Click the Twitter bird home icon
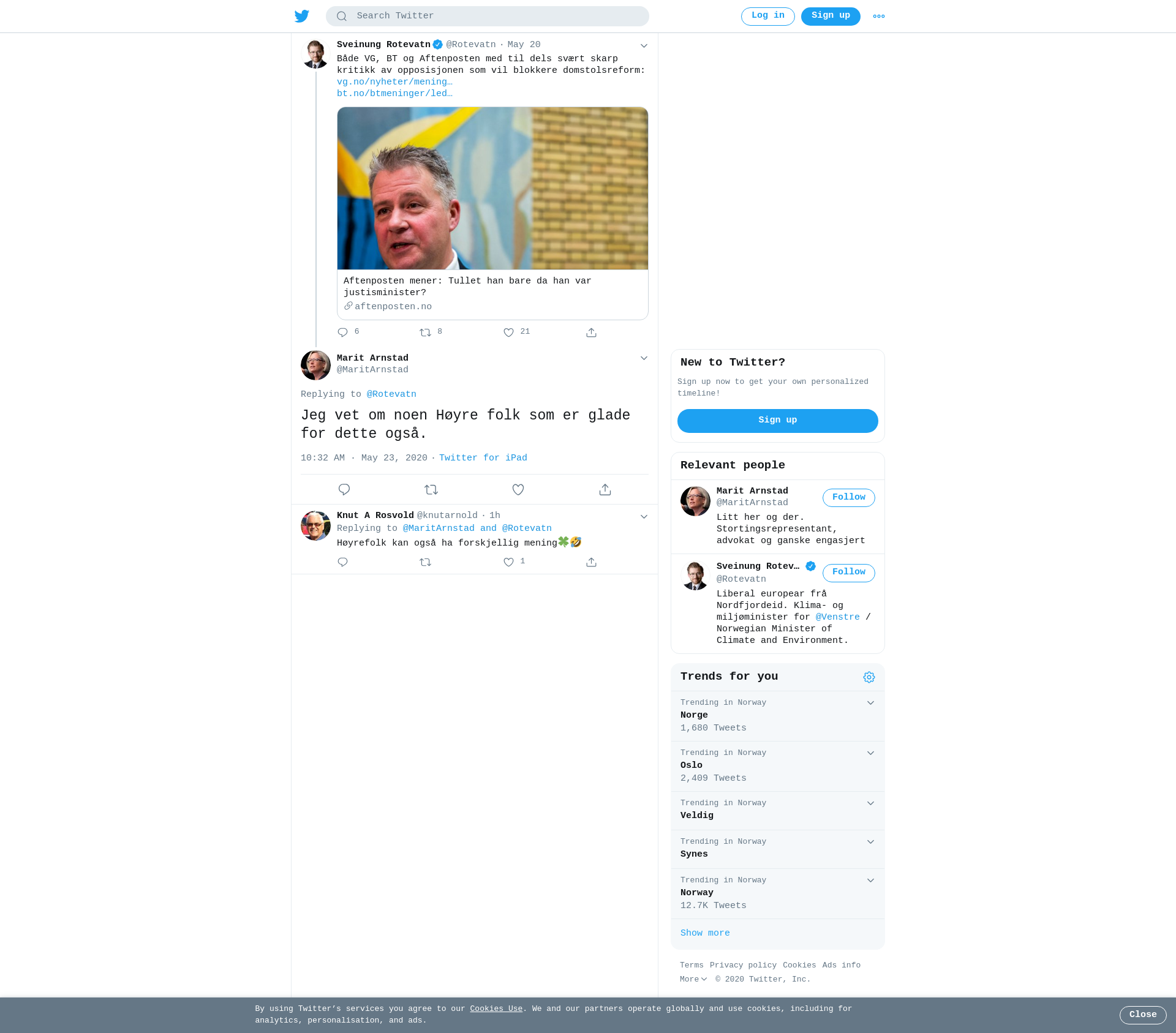The image size is (1176, 1033). pyautogui.click(x=302, y=16)
